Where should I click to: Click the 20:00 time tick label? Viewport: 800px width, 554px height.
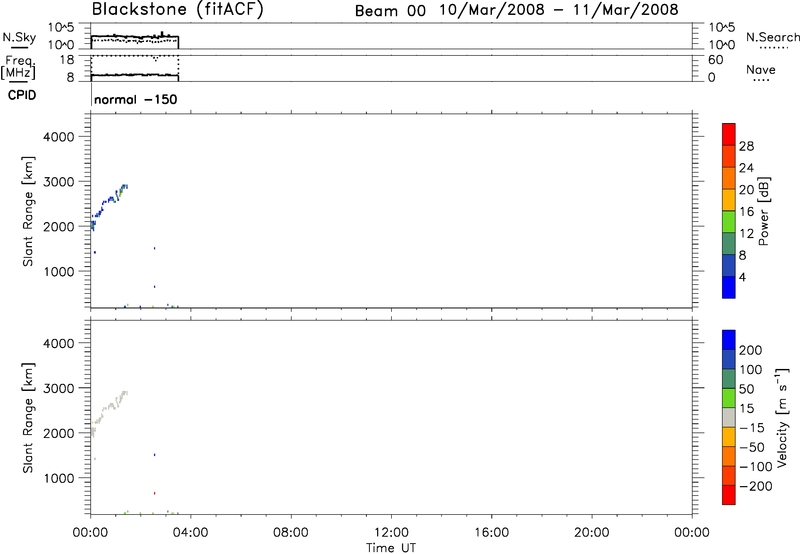click(x=592, y=533)
